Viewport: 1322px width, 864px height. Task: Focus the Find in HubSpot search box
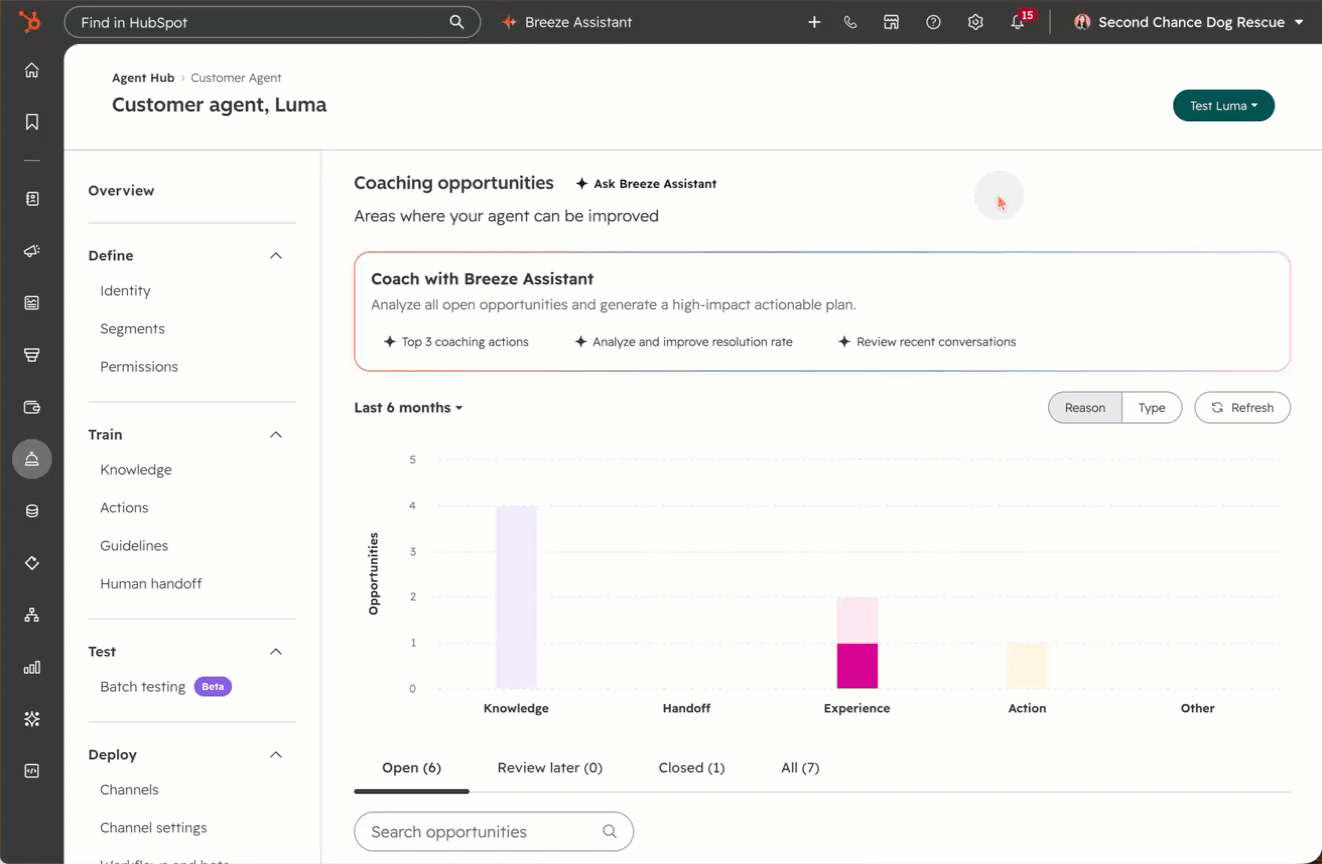pyautogui.click(x=272, y=22)
